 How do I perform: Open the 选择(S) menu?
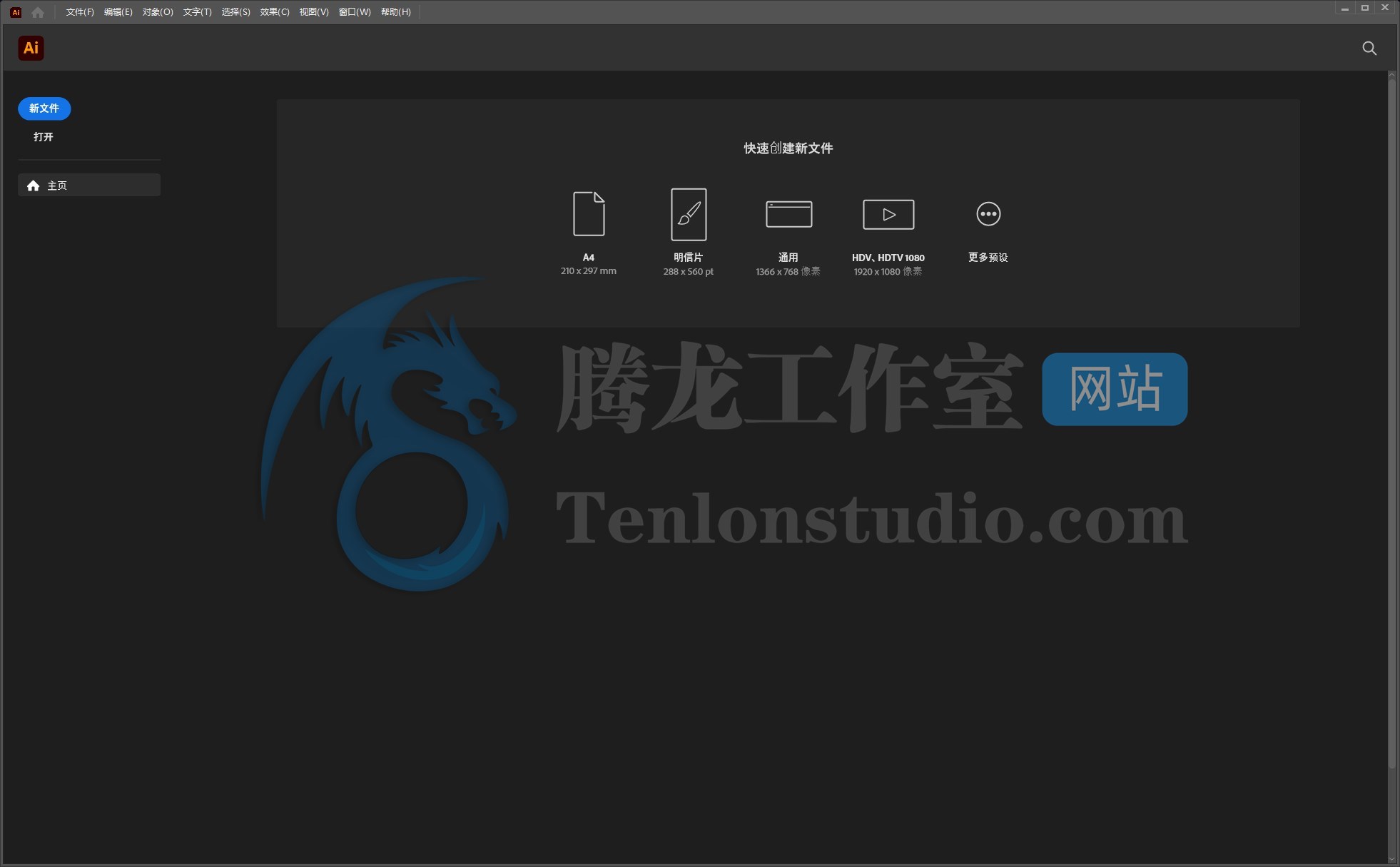tap(236, 12)
